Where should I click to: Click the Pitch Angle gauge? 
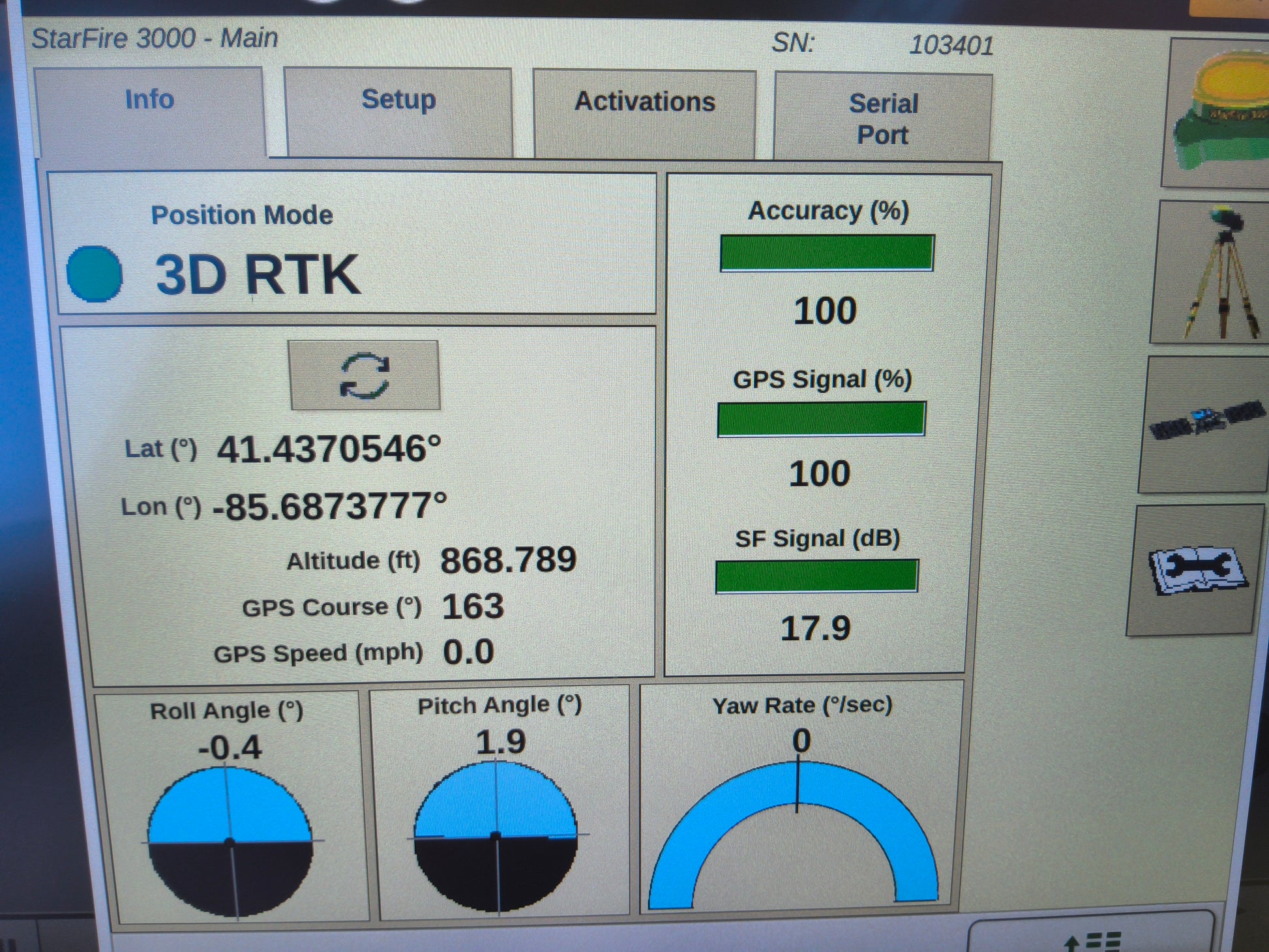496,836
